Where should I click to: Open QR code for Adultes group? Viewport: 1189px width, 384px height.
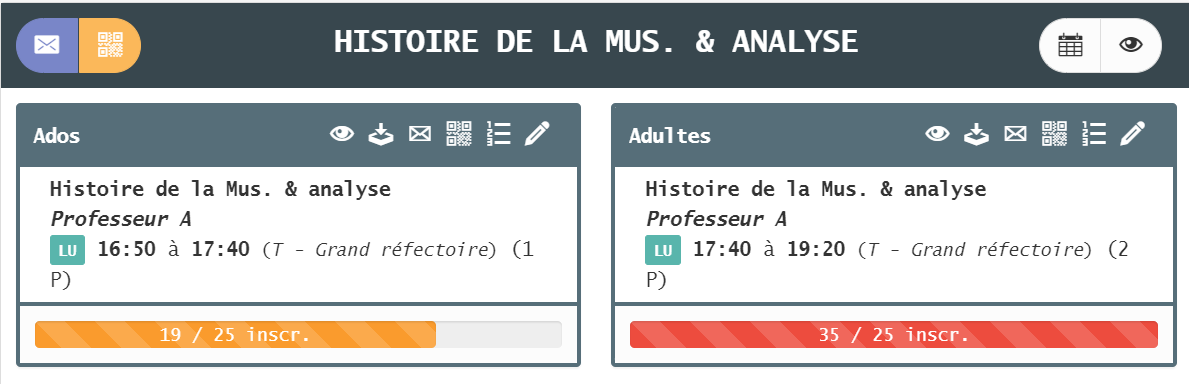coord(1055,134)
